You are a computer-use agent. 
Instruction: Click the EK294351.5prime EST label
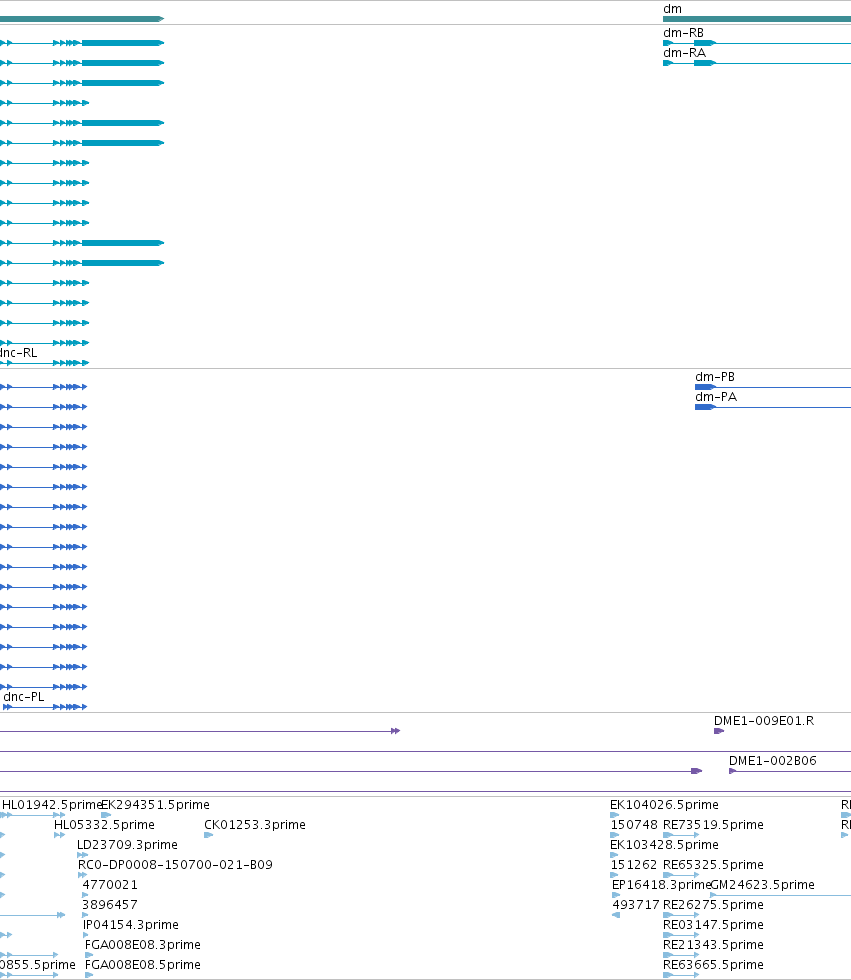[x=156, y=804]
